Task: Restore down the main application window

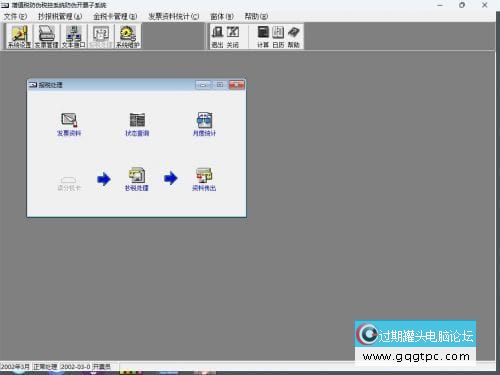Action: 462,5
